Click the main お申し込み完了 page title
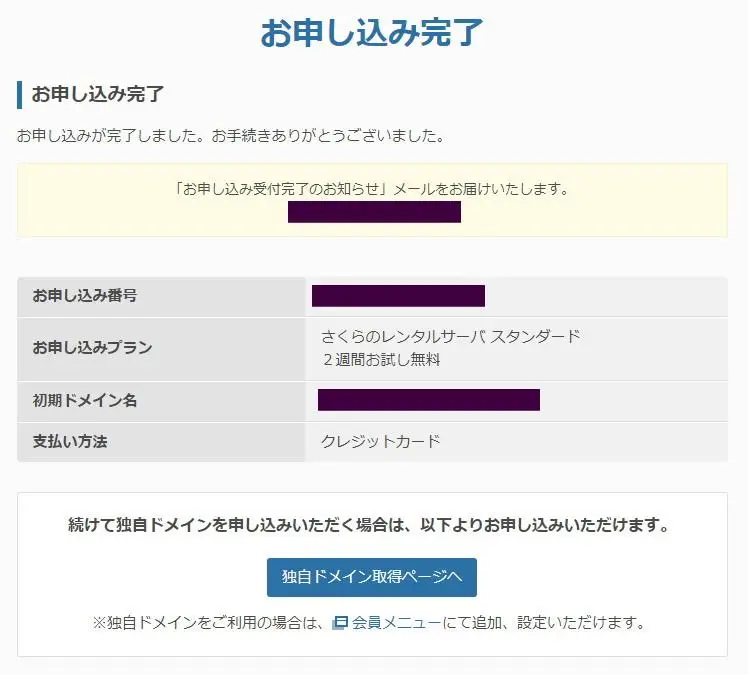This screenshot has height=675, width=748. (372, 32)
